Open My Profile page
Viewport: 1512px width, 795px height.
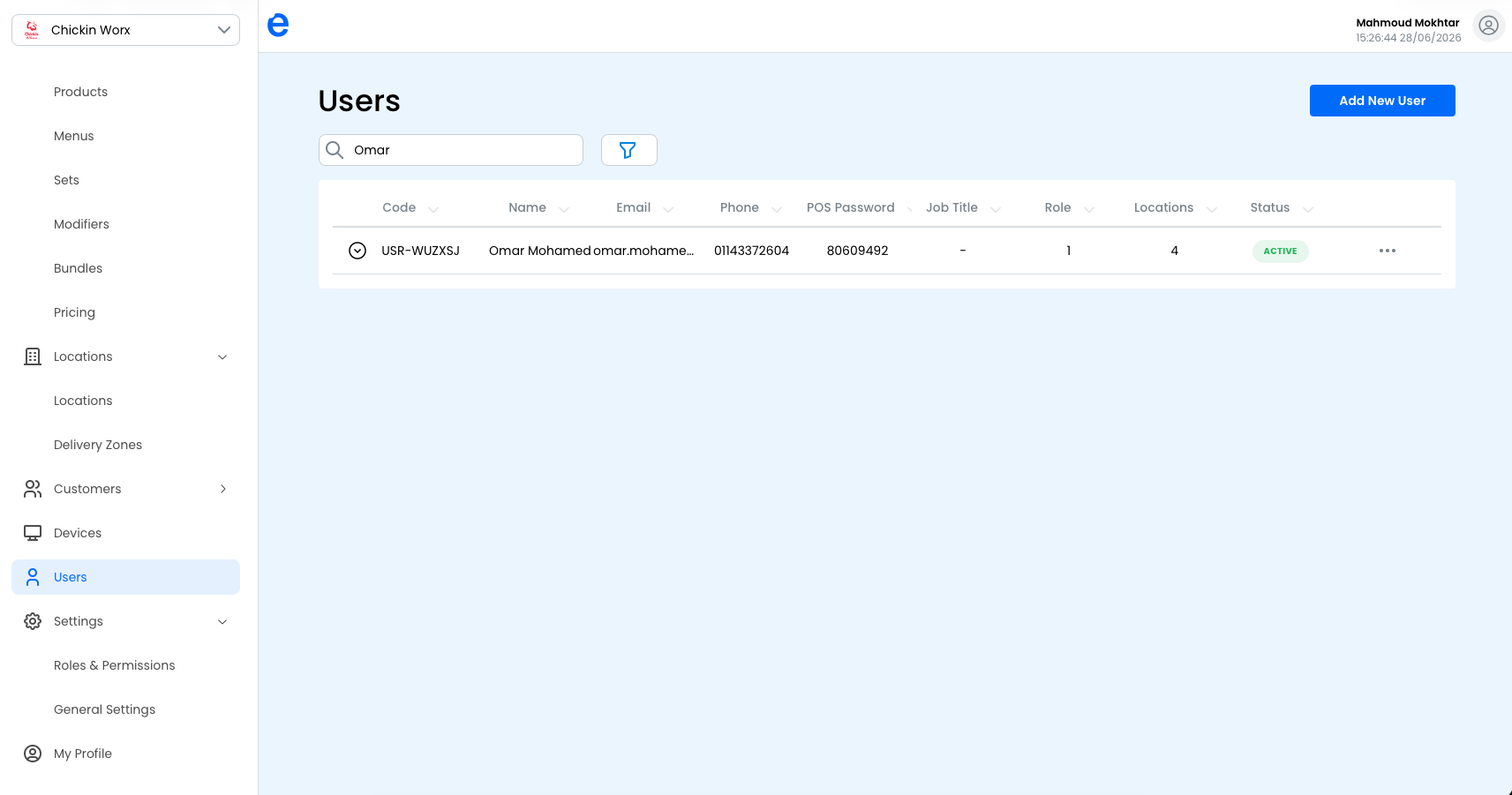click(83, 754)
